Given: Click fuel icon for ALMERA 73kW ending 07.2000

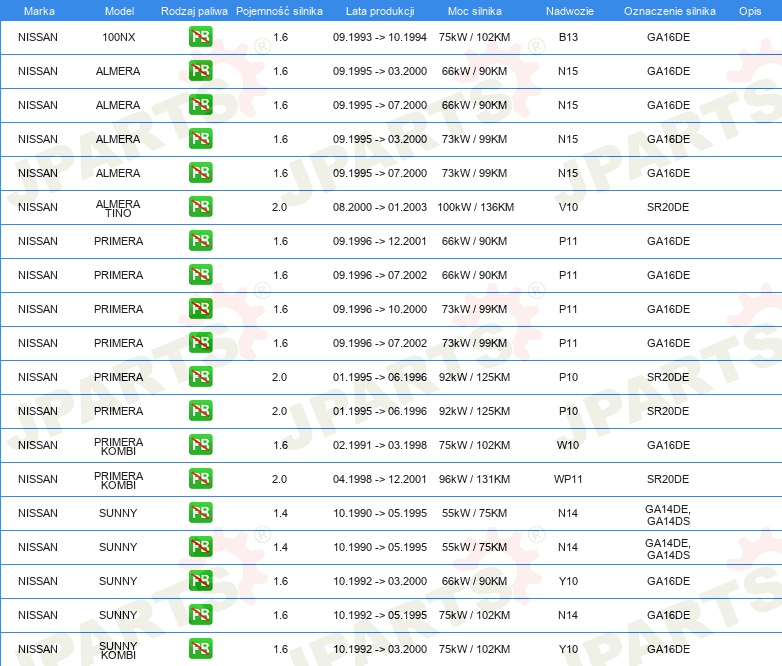Looking at the screenshot, I should [x=200, y=172].
